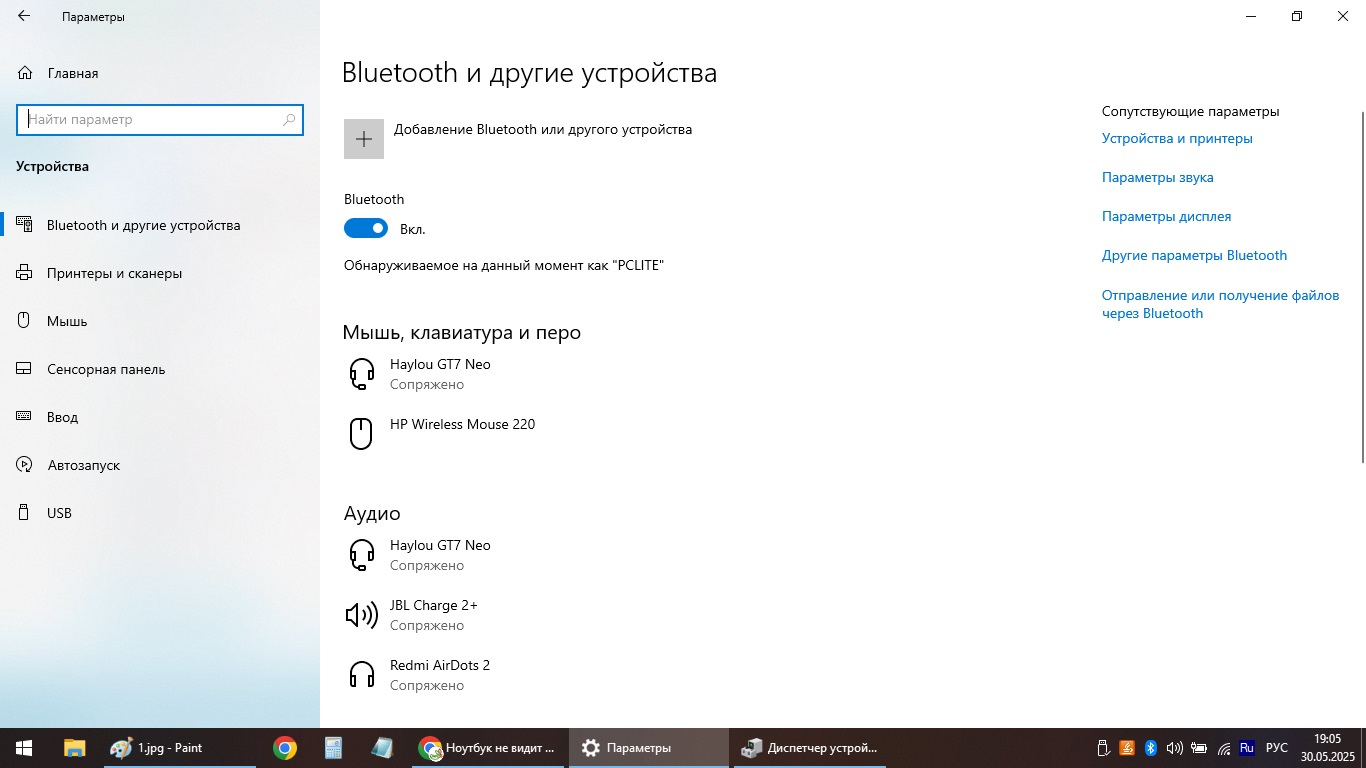Screen dimensions: 1366x768
Task: Switch to the 1.jpg - Paint window
Action: (180, 748)
